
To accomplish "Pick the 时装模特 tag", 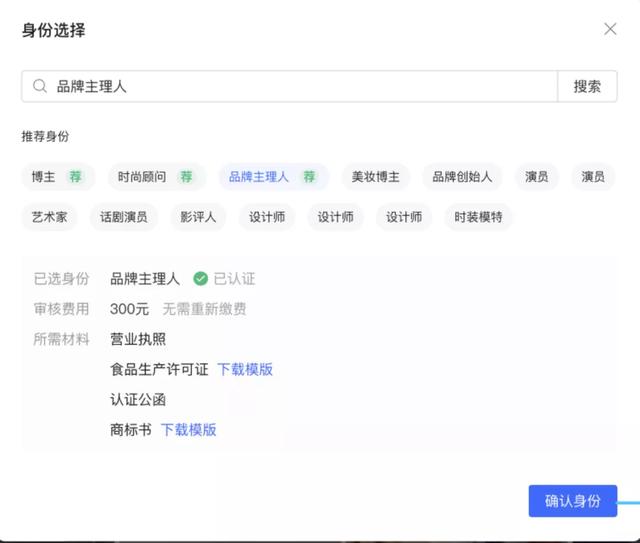I will [478, 217].
